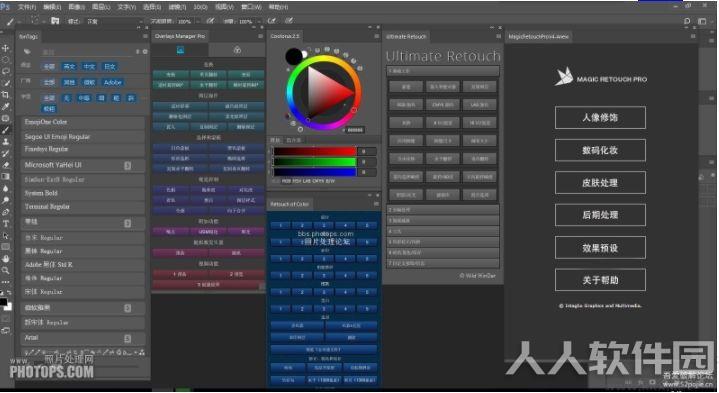Click the 皮肤处理 button
Image resolution: width=719 pixels, height=393 pixels.
point(600,183)
